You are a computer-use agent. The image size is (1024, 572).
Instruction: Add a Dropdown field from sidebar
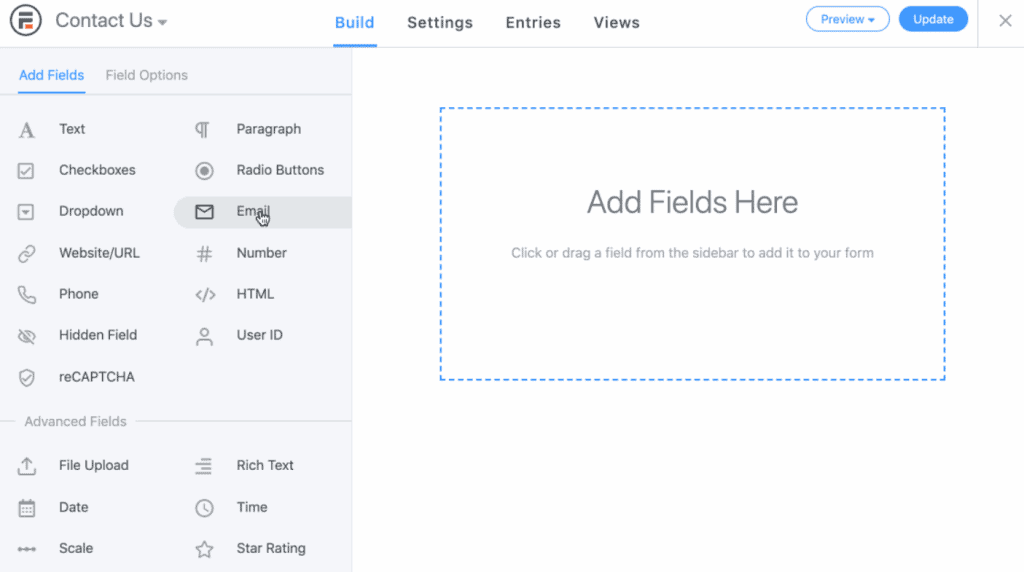pos(90,212)
